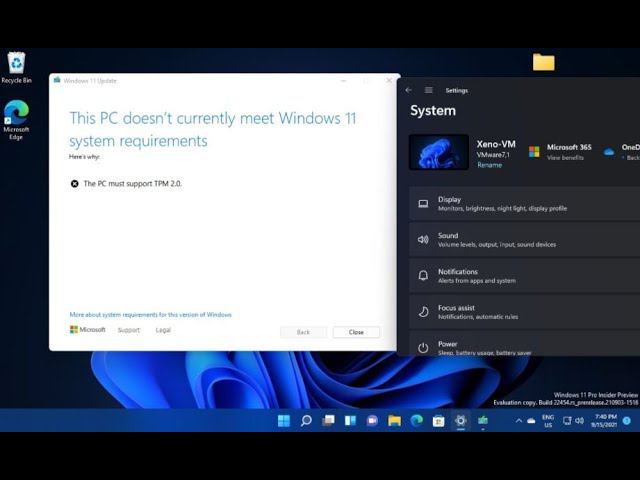The image size is (640, 480).
Task: Close the Windows 11 Update window
Action: tap(389, 81)
